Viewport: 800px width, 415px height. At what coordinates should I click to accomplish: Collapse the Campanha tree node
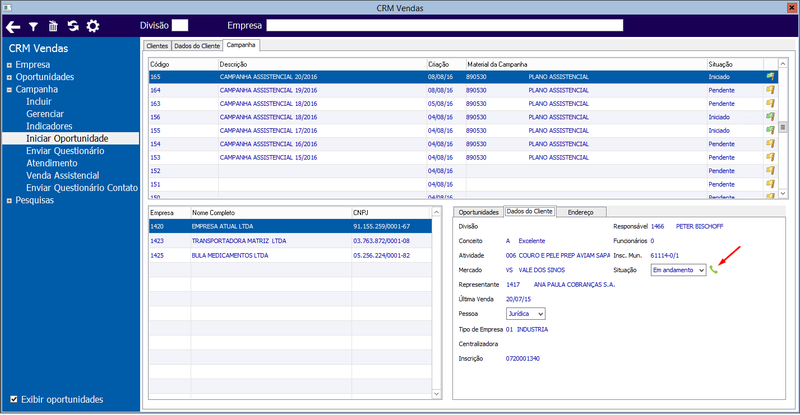click(9, 89)
